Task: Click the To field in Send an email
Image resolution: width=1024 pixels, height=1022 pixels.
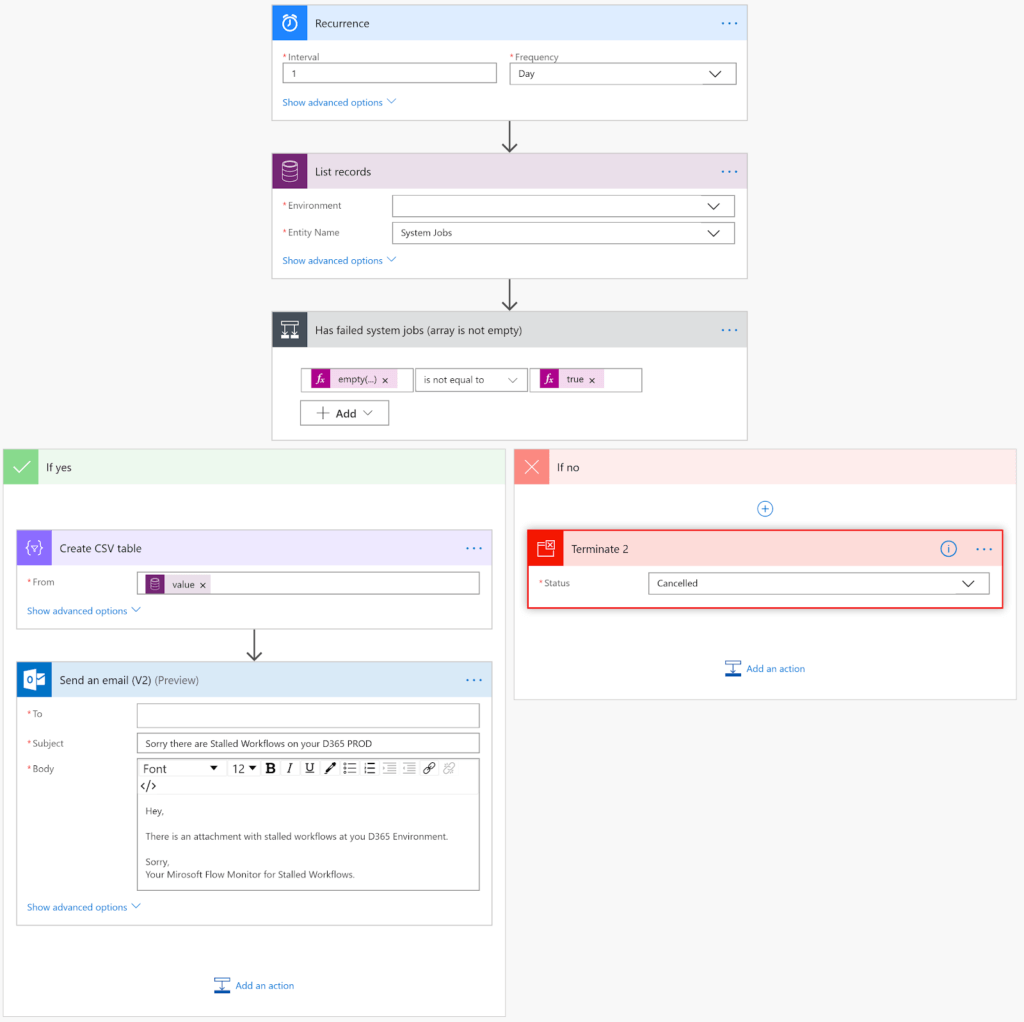Action: coord(308,715)
